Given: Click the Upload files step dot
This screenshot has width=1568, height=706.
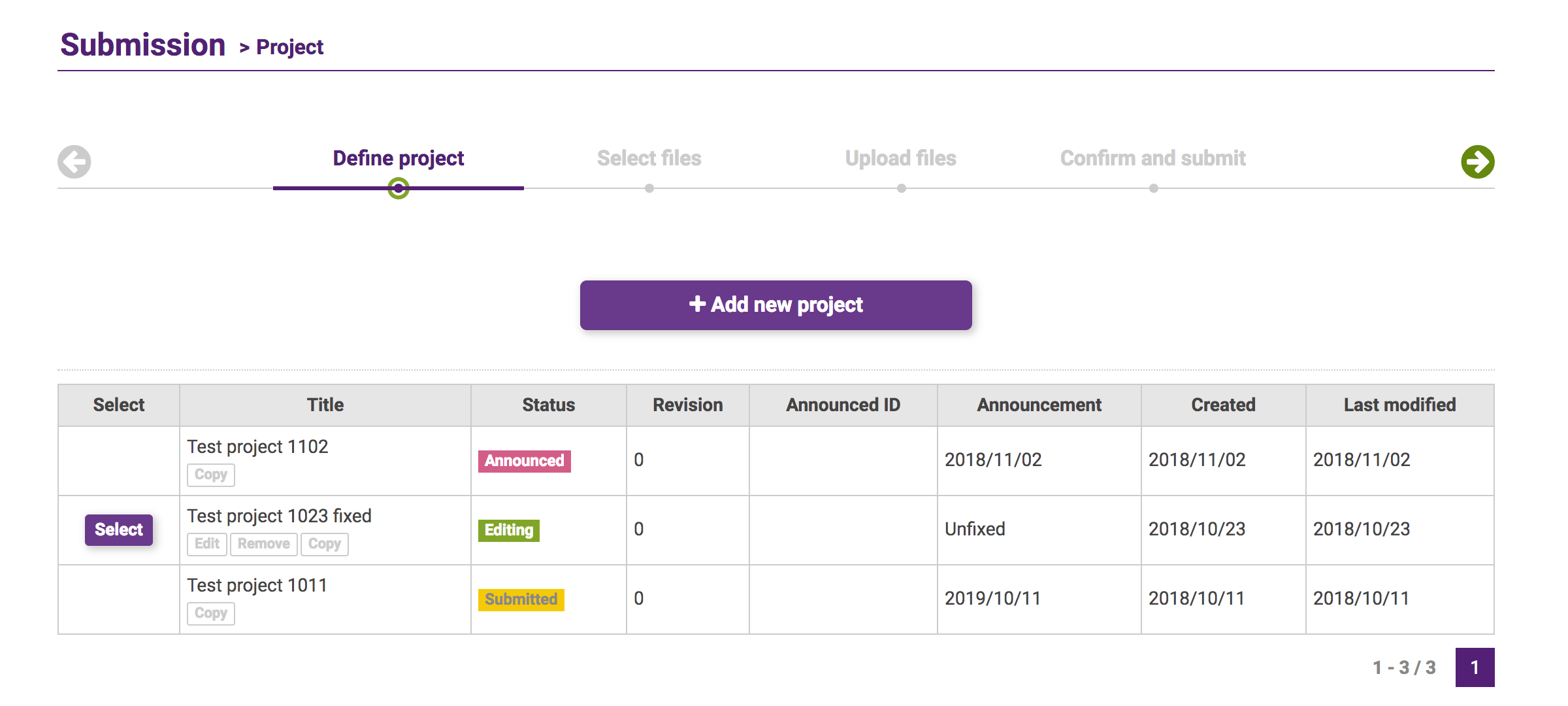Looking at the screenshot, I should (x=901, y=188).
